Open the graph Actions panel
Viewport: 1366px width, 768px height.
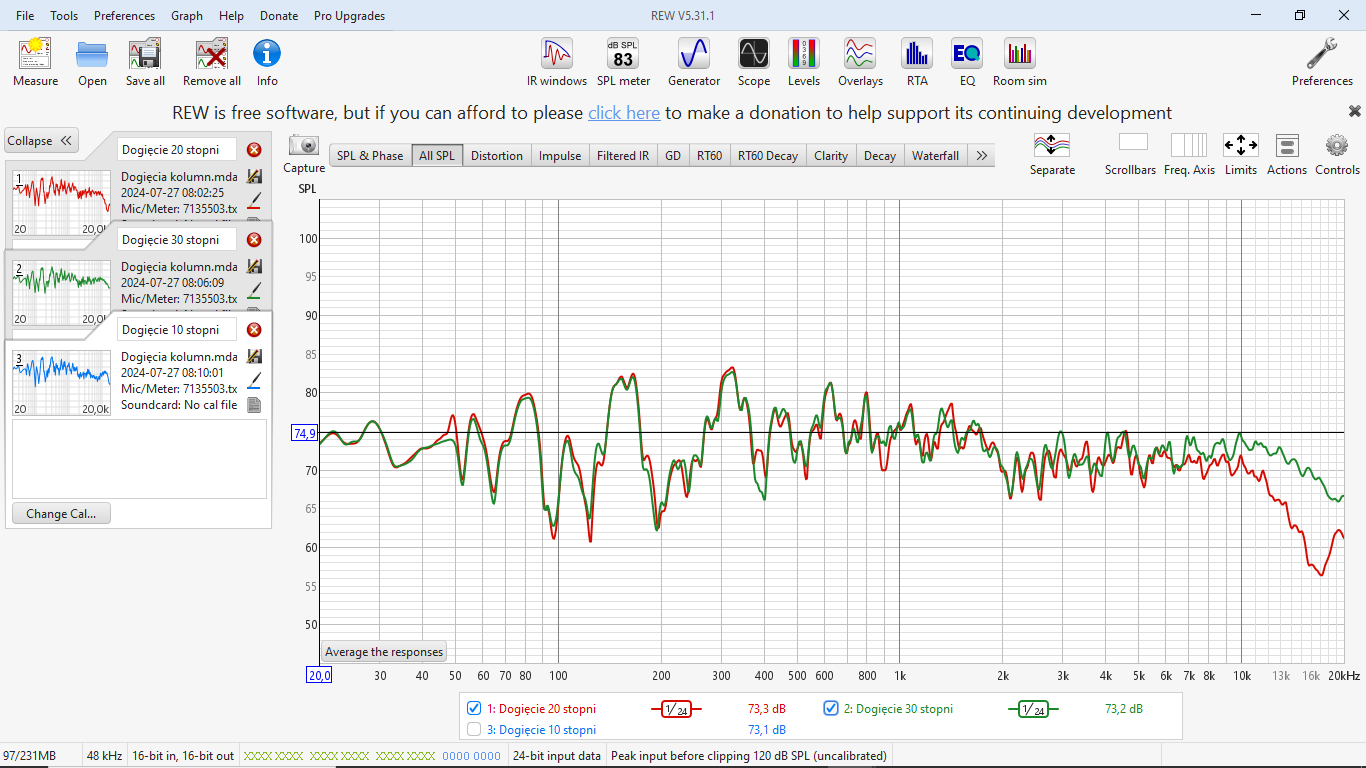click(1287, 146)
